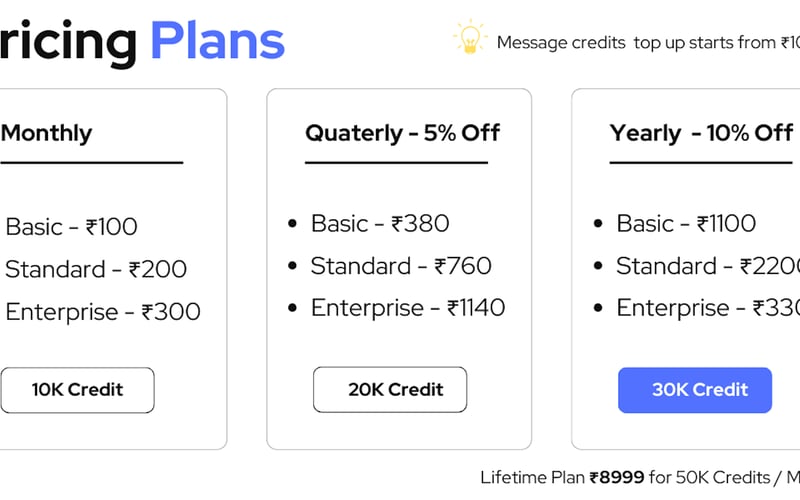Click the black Pricing title word
800x500 pixels.
[x=68, y=42]
